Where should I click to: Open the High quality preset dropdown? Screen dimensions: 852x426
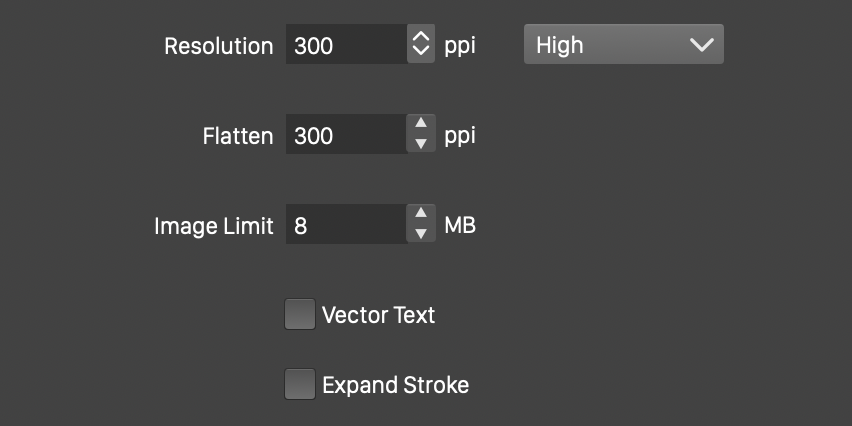click(x=623, y=45)
